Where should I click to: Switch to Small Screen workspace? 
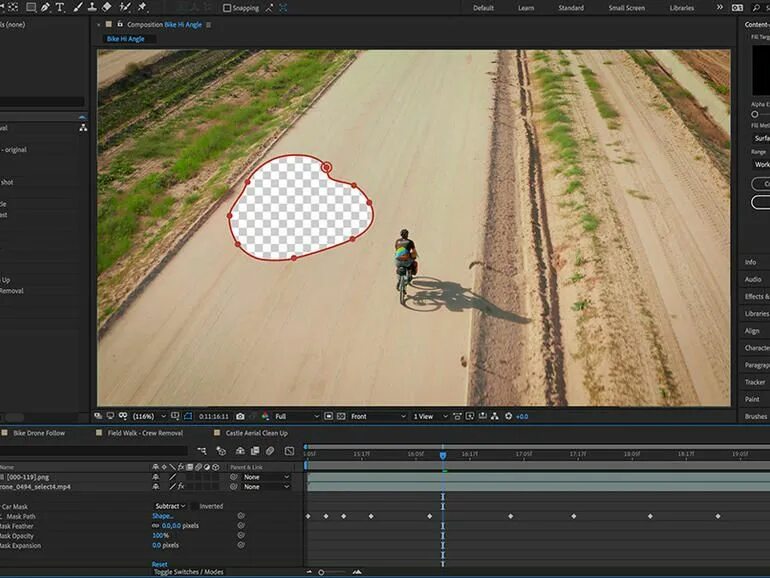(x=627, y=8)
